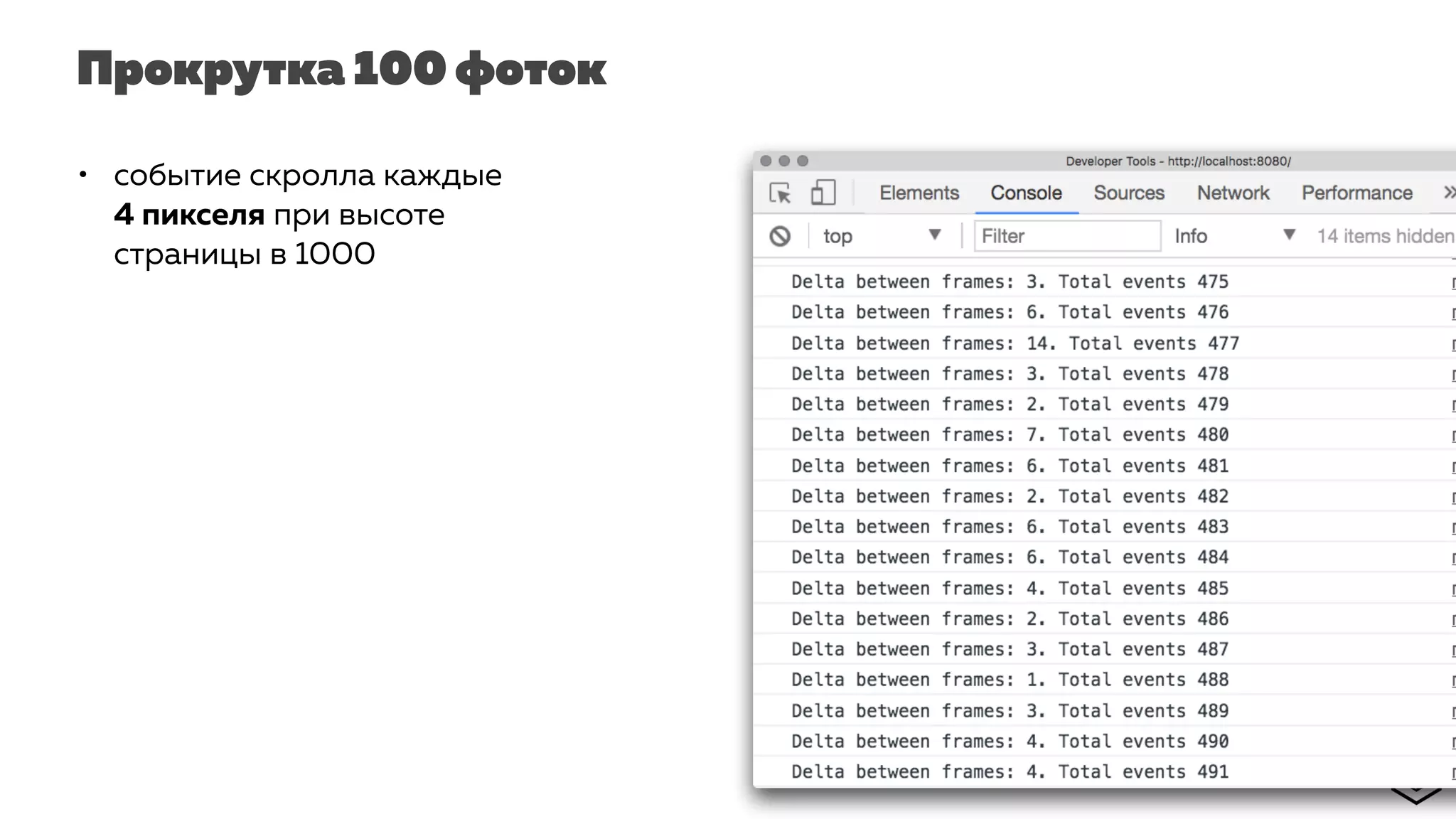Click text страницы в 1000
Screen dimensions: 1456x819
point(245,254)
